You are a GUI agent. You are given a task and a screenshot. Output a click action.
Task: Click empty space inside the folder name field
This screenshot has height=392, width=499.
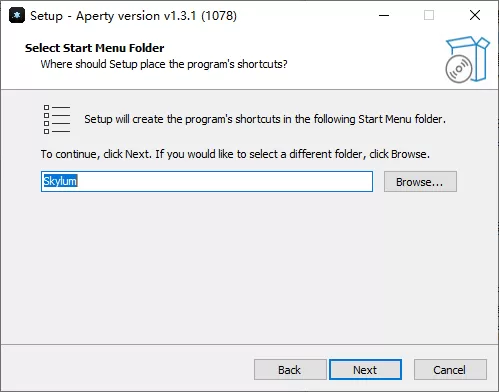(227, 182)
